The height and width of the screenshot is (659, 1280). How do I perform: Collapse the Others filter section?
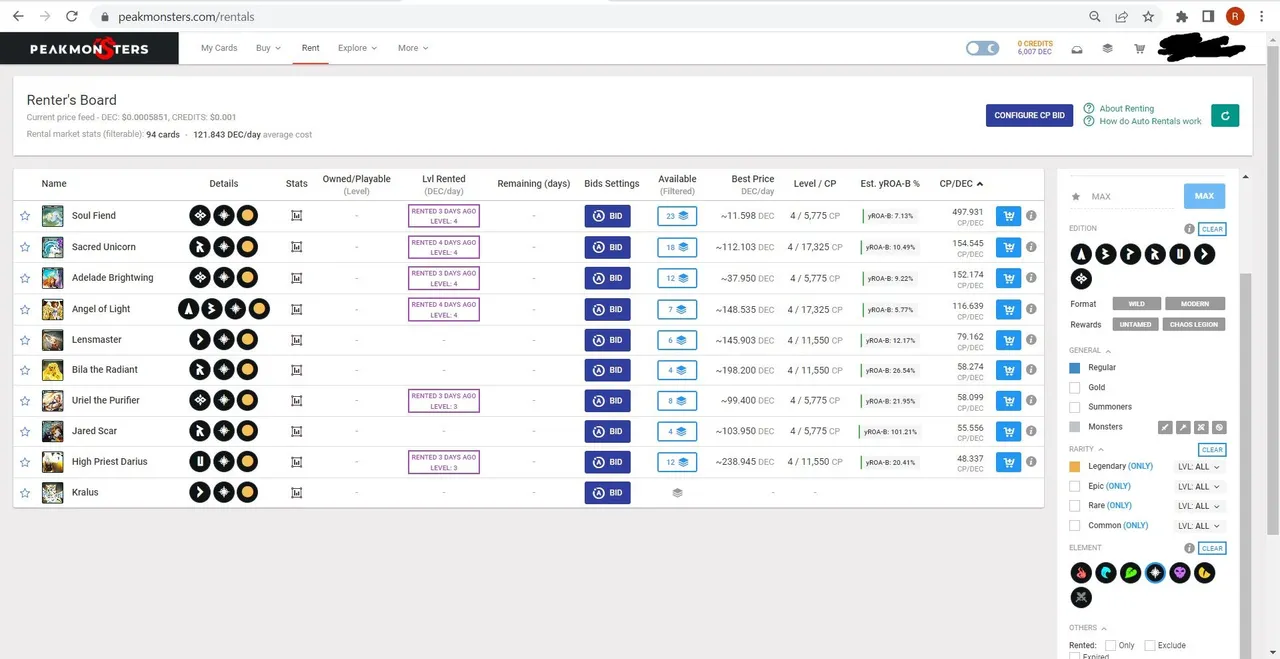coord(1087,628)
